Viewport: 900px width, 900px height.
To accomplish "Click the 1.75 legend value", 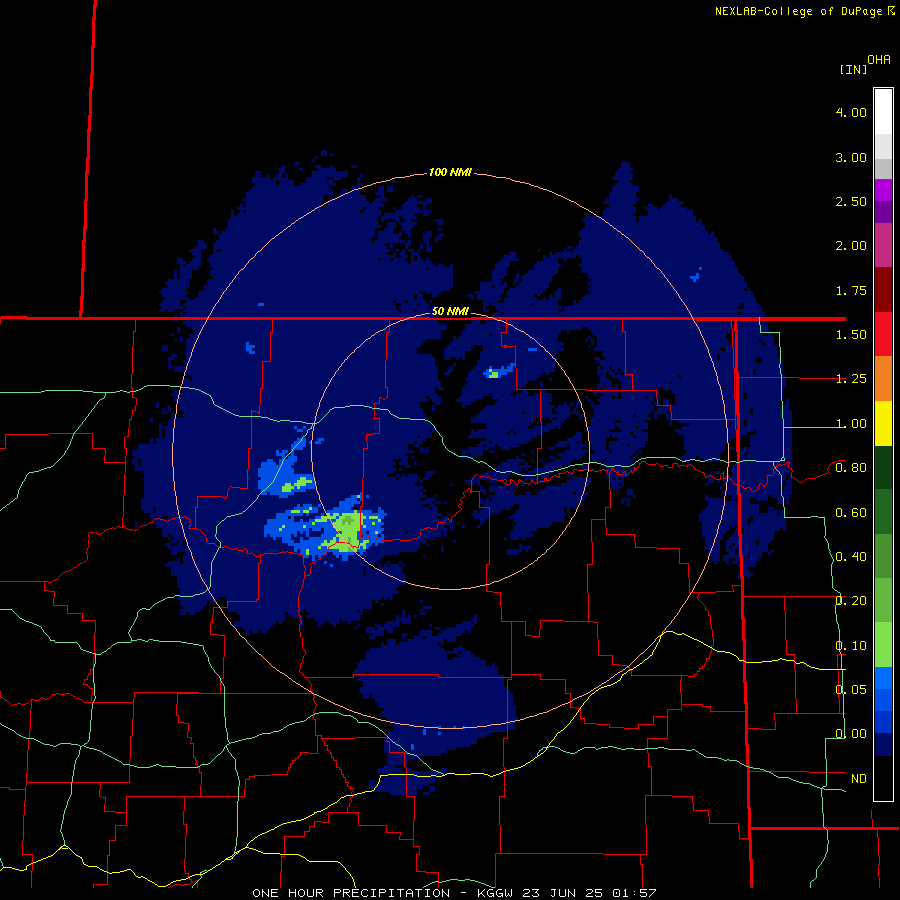I will 851,290.
